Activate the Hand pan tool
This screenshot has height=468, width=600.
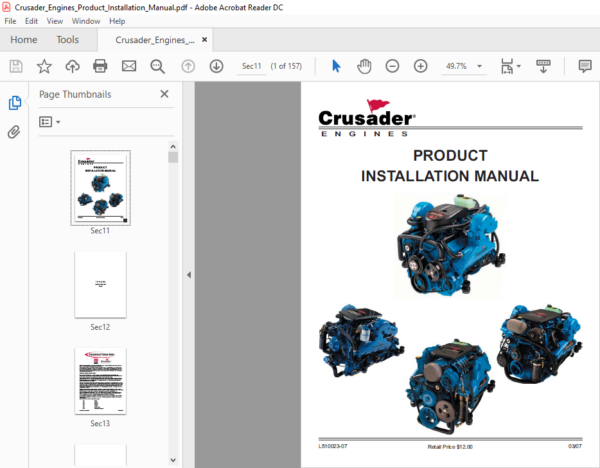click(x=364, y=66)
